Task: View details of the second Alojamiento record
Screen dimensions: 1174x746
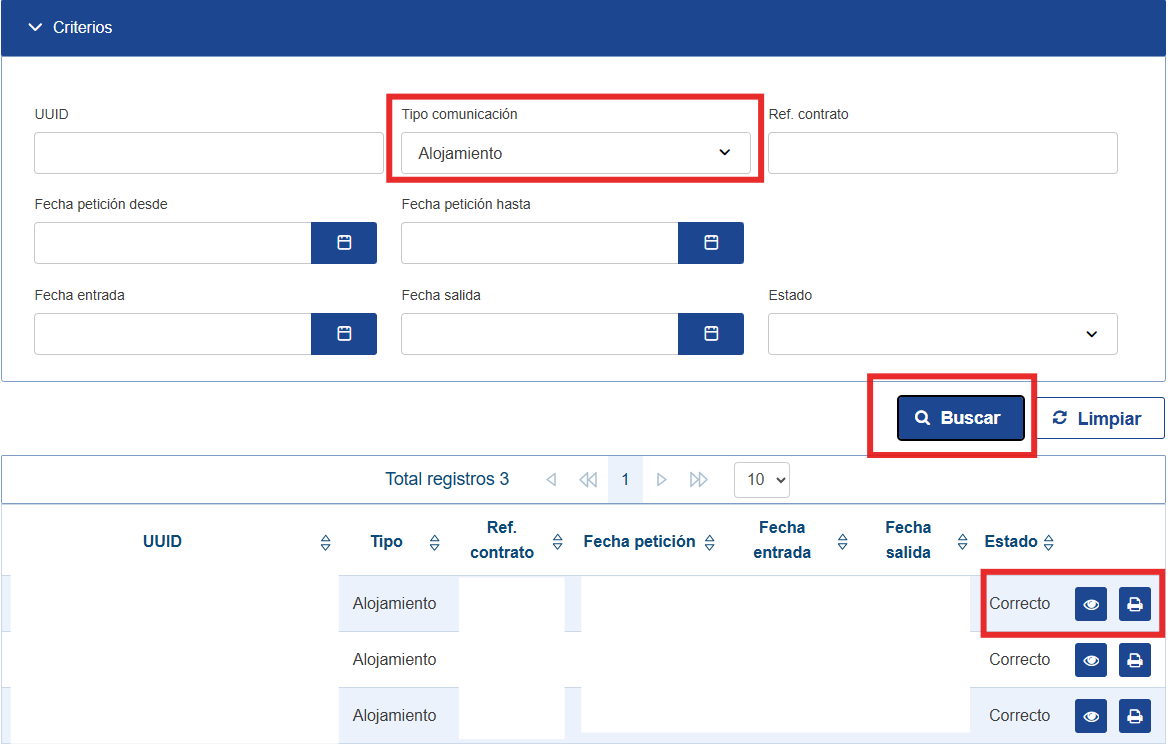Action: tap(1090, 660)
